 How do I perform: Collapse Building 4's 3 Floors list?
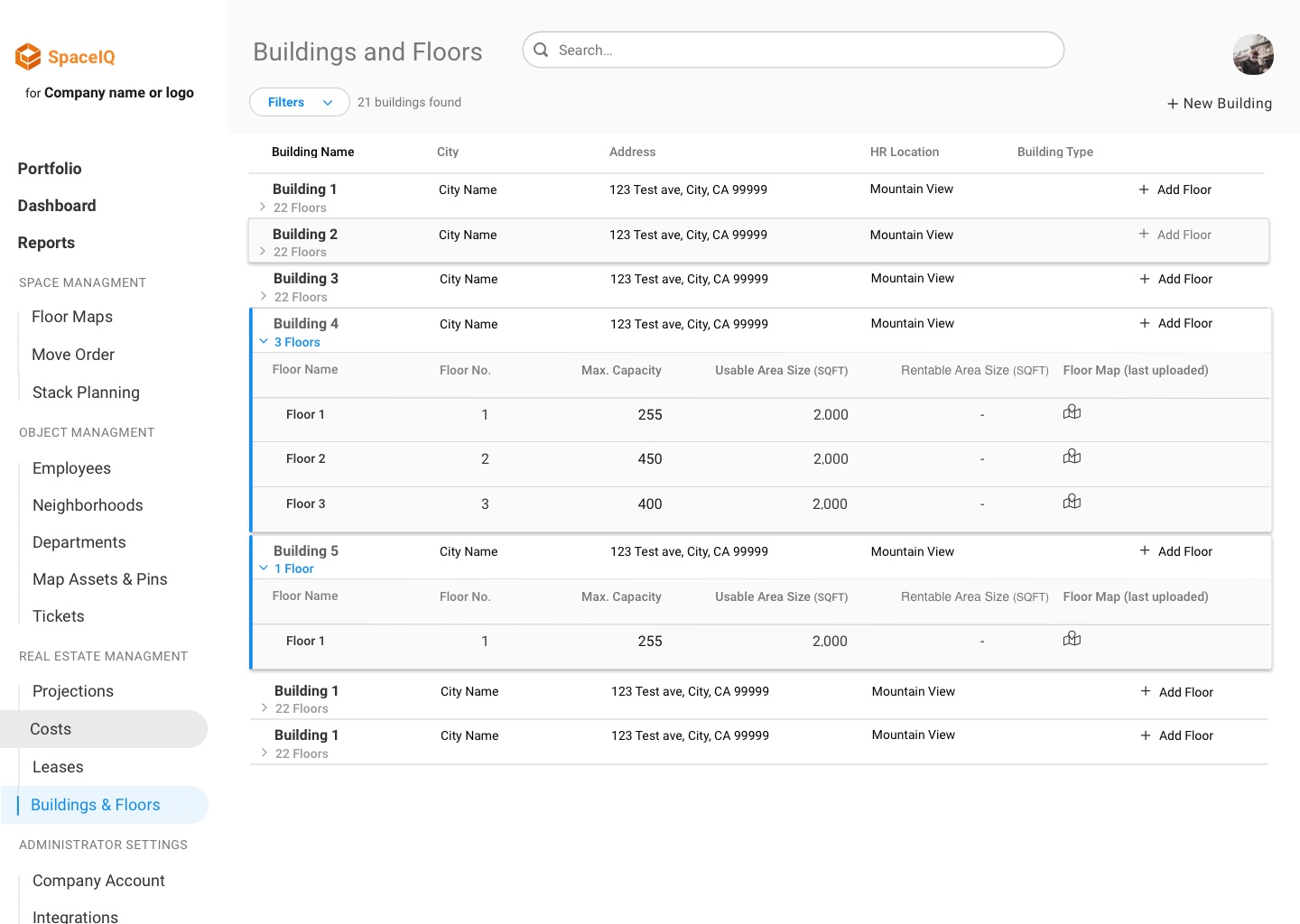(x=264, y=342)
